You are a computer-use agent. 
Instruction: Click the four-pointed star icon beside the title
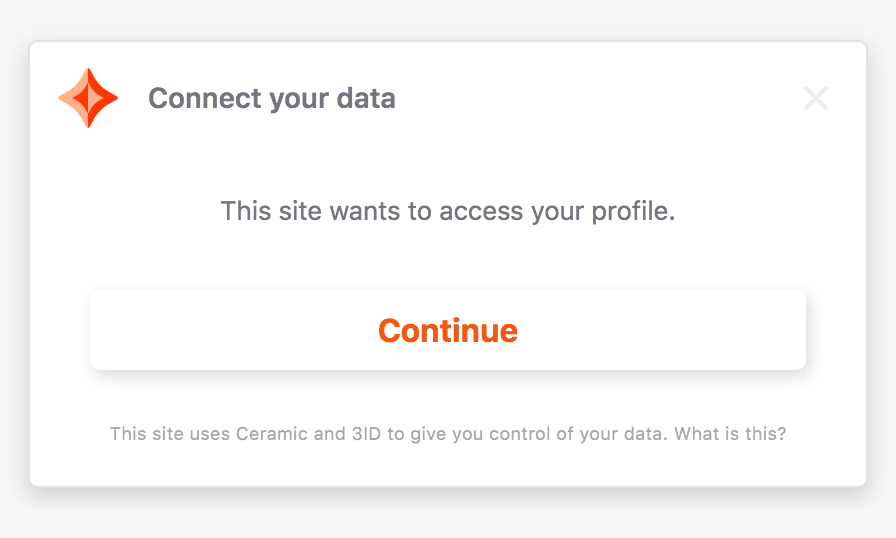click(x=88, y=98)
